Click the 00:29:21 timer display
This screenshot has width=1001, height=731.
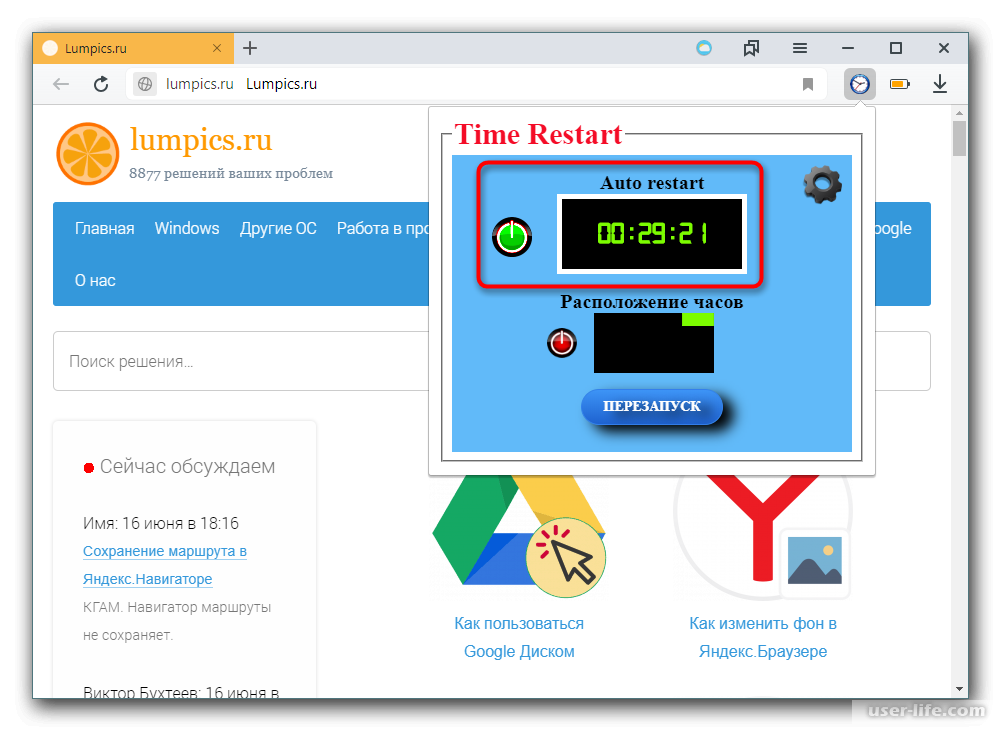pyautogui.click(x=652, y=234)
